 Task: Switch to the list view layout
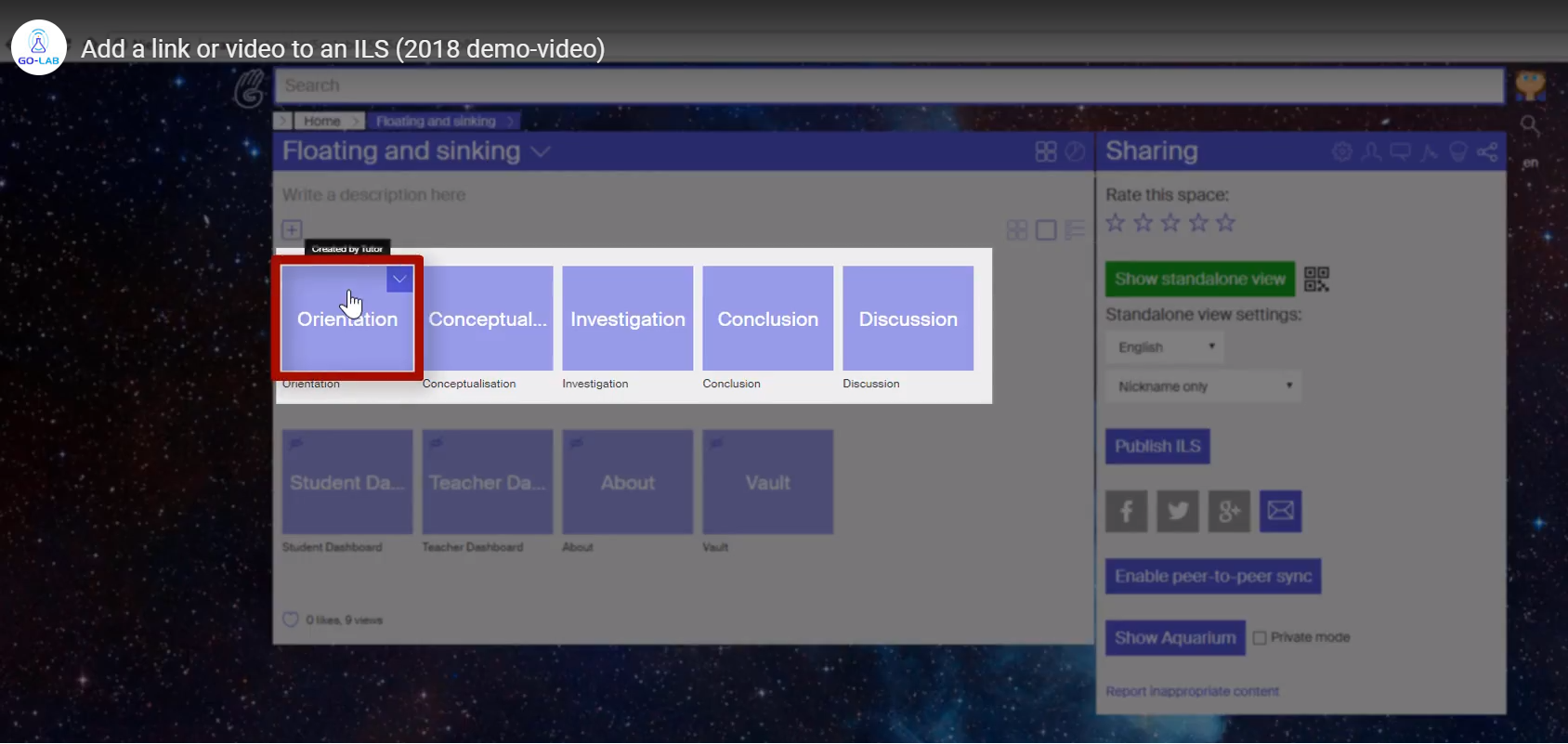[1075, 229]
